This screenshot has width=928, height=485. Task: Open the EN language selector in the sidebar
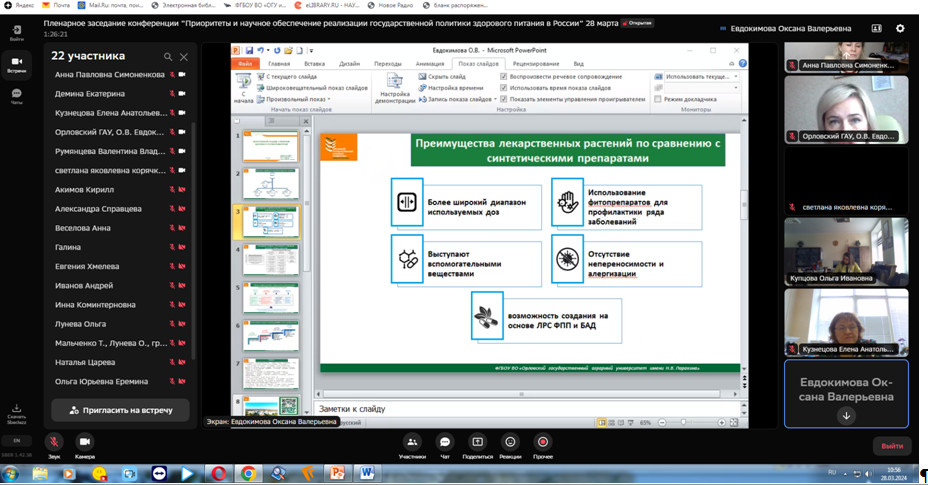tap(16, 440)
